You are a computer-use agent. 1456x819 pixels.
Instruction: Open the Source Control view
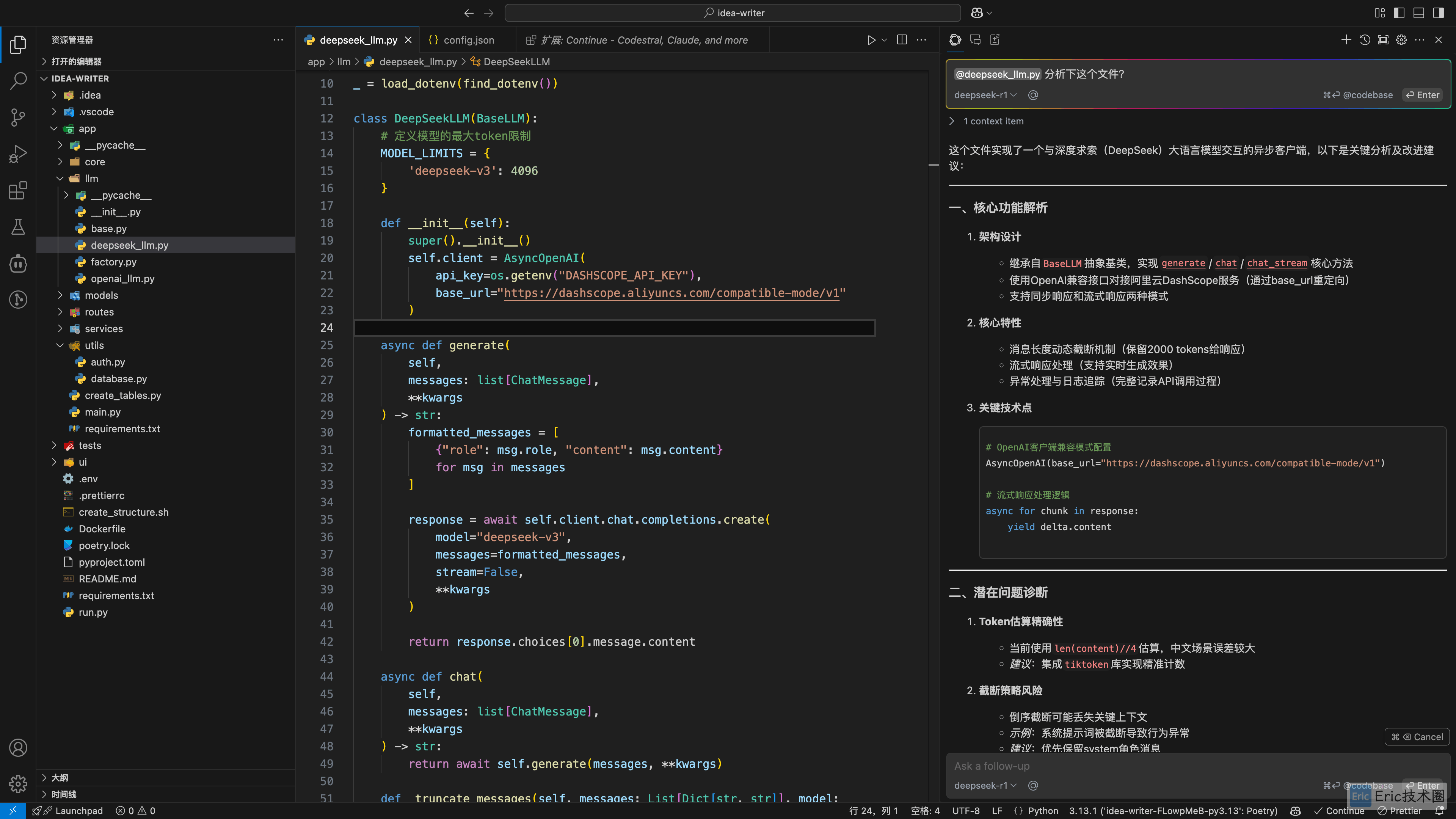tap(18, 118)
